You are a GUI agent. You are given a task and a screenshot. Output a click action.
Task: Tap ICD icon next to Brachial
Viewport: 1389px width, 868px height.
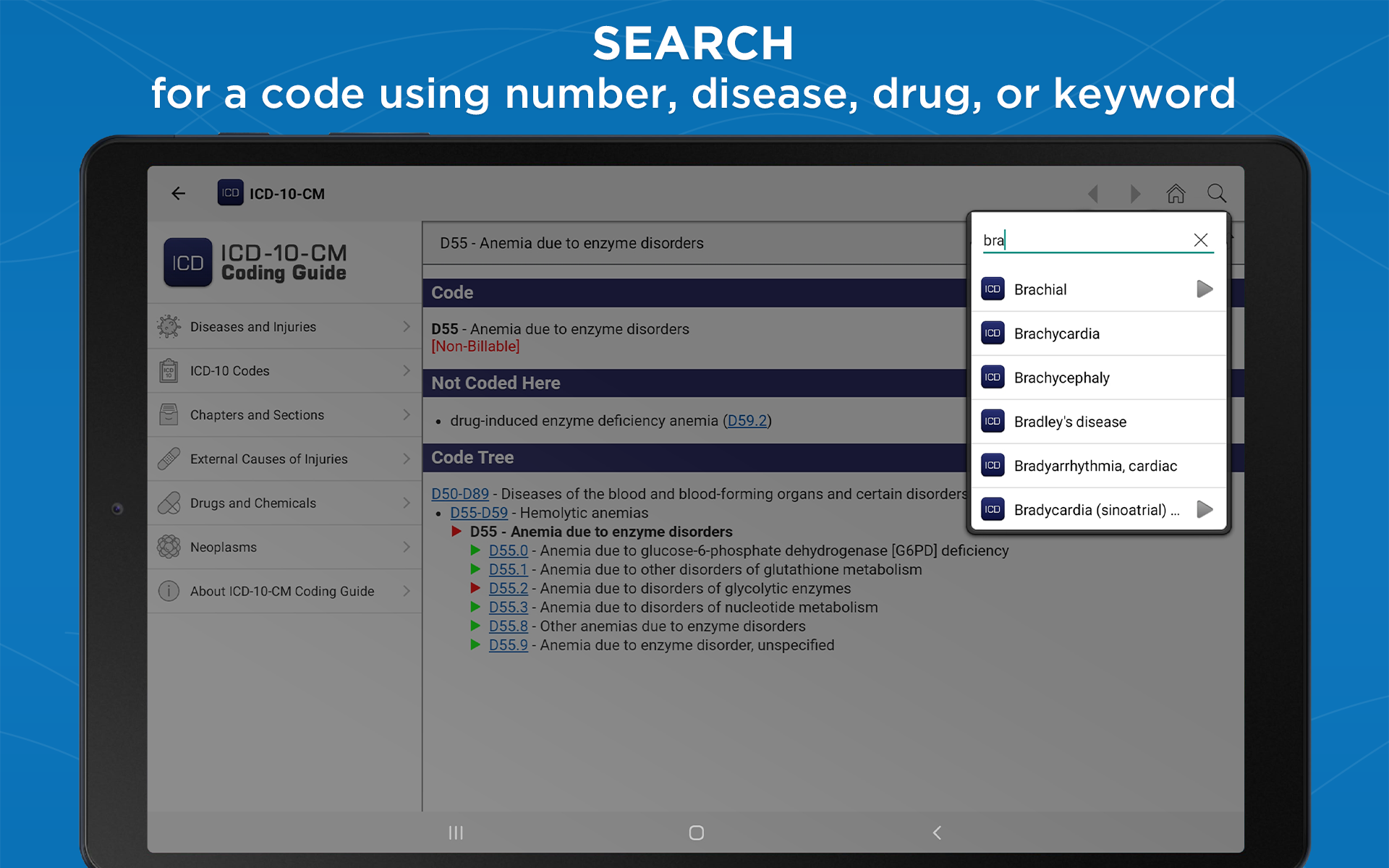pos(993,289)
